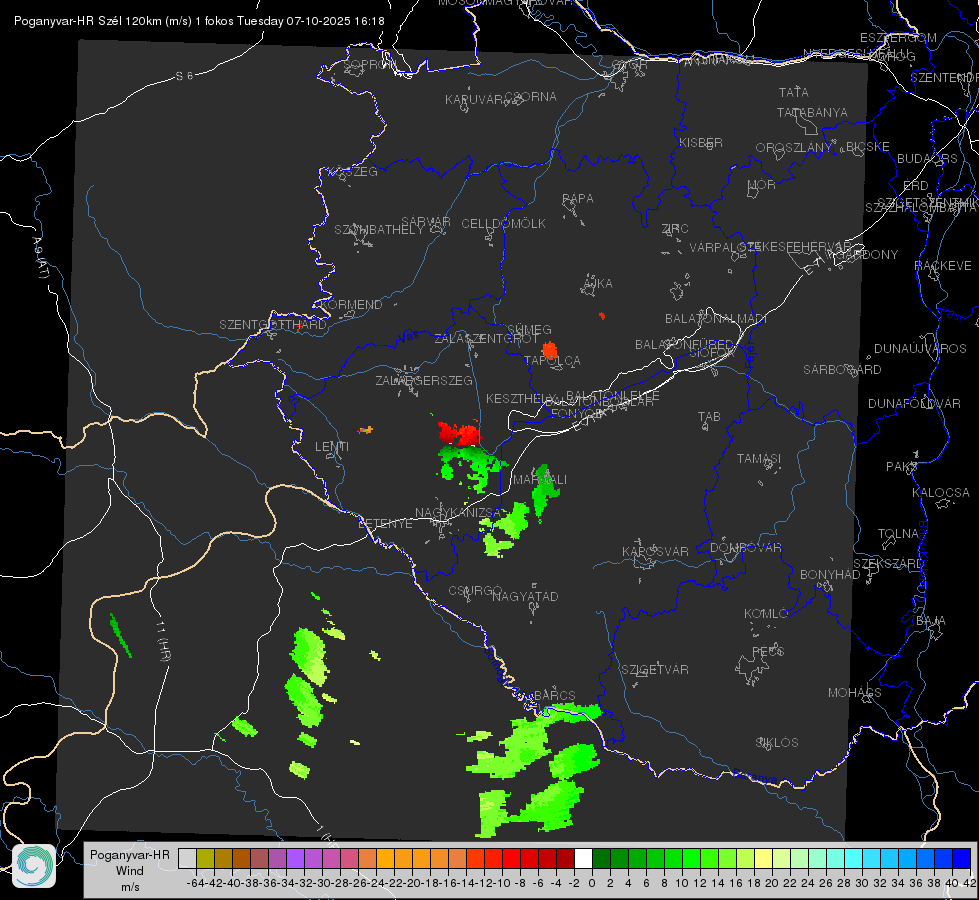Click the BARCS city label
This screenshot has height=900, width=979.
tap(554, 695)
